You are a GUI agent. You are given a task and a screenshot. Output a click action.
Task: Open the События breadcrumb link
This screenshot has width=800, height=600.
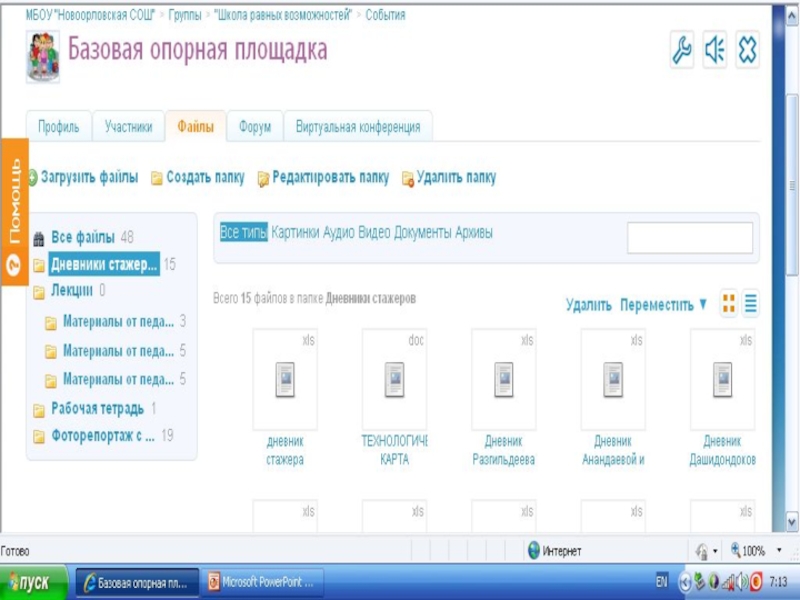(385, 15)
